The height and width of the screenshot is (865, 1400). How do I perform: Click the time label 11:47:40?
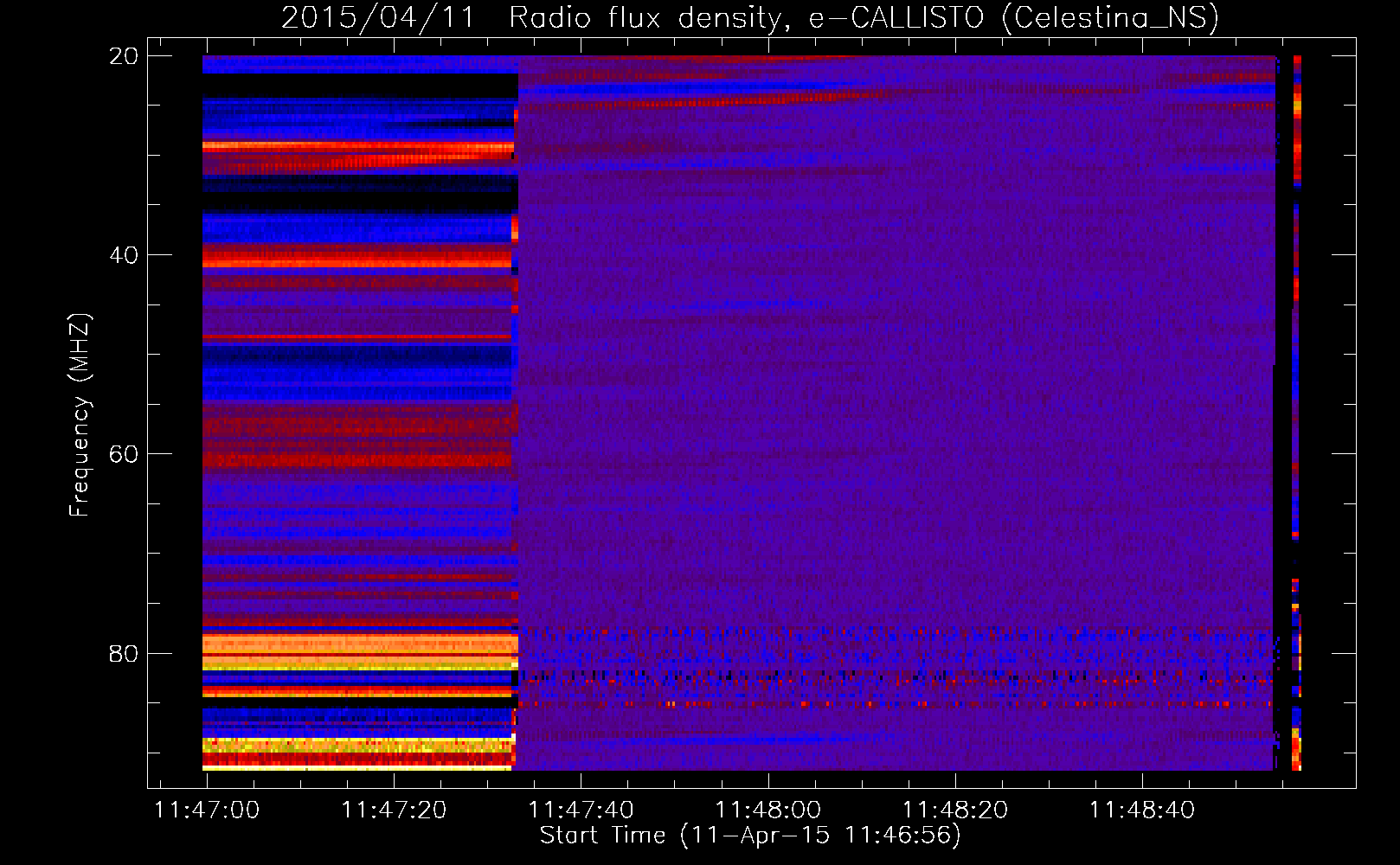click(581, 811)
